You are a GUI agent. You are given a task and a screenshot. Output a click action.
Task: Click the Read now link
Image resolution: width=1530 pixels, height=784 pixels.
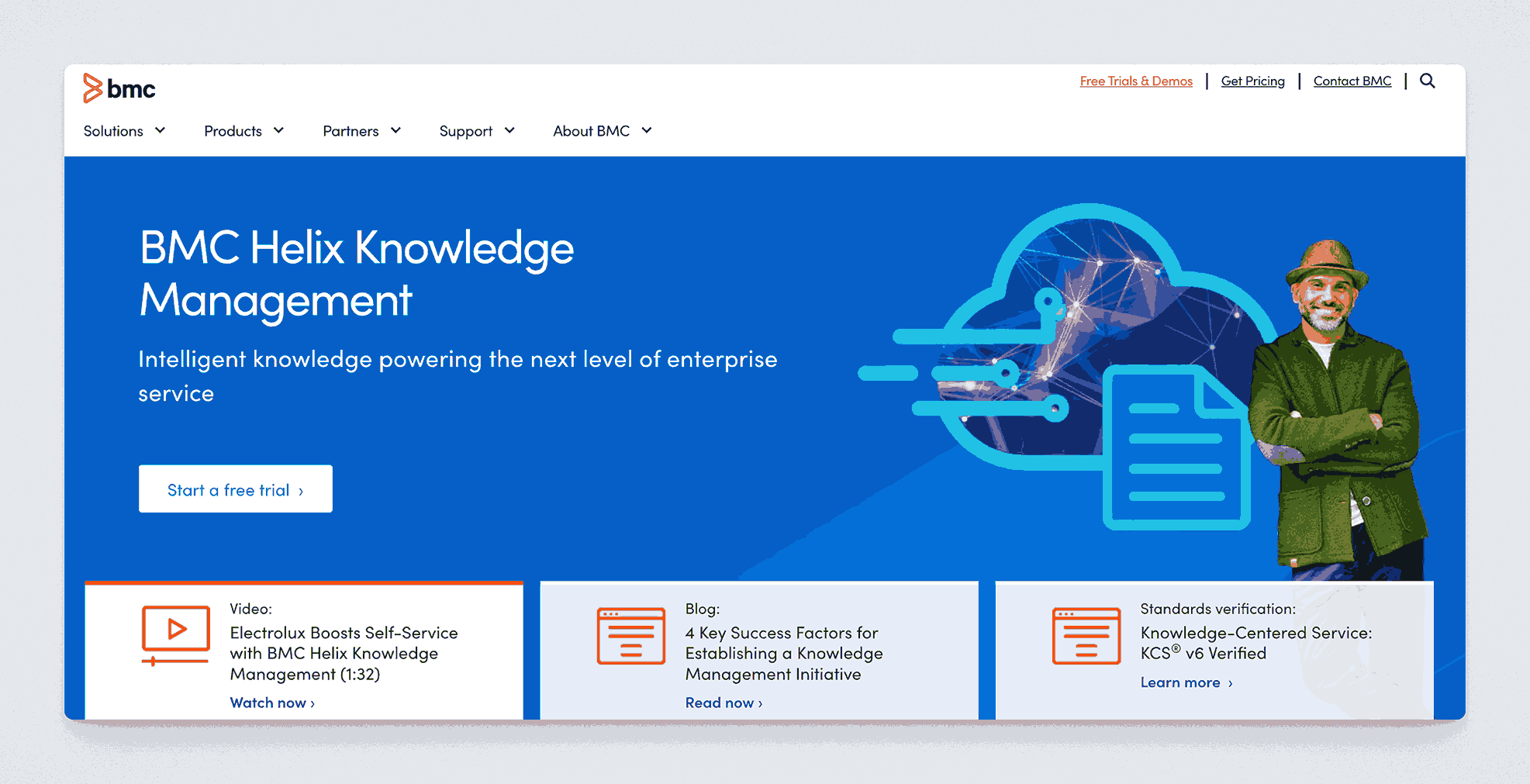tap(724, 703)
